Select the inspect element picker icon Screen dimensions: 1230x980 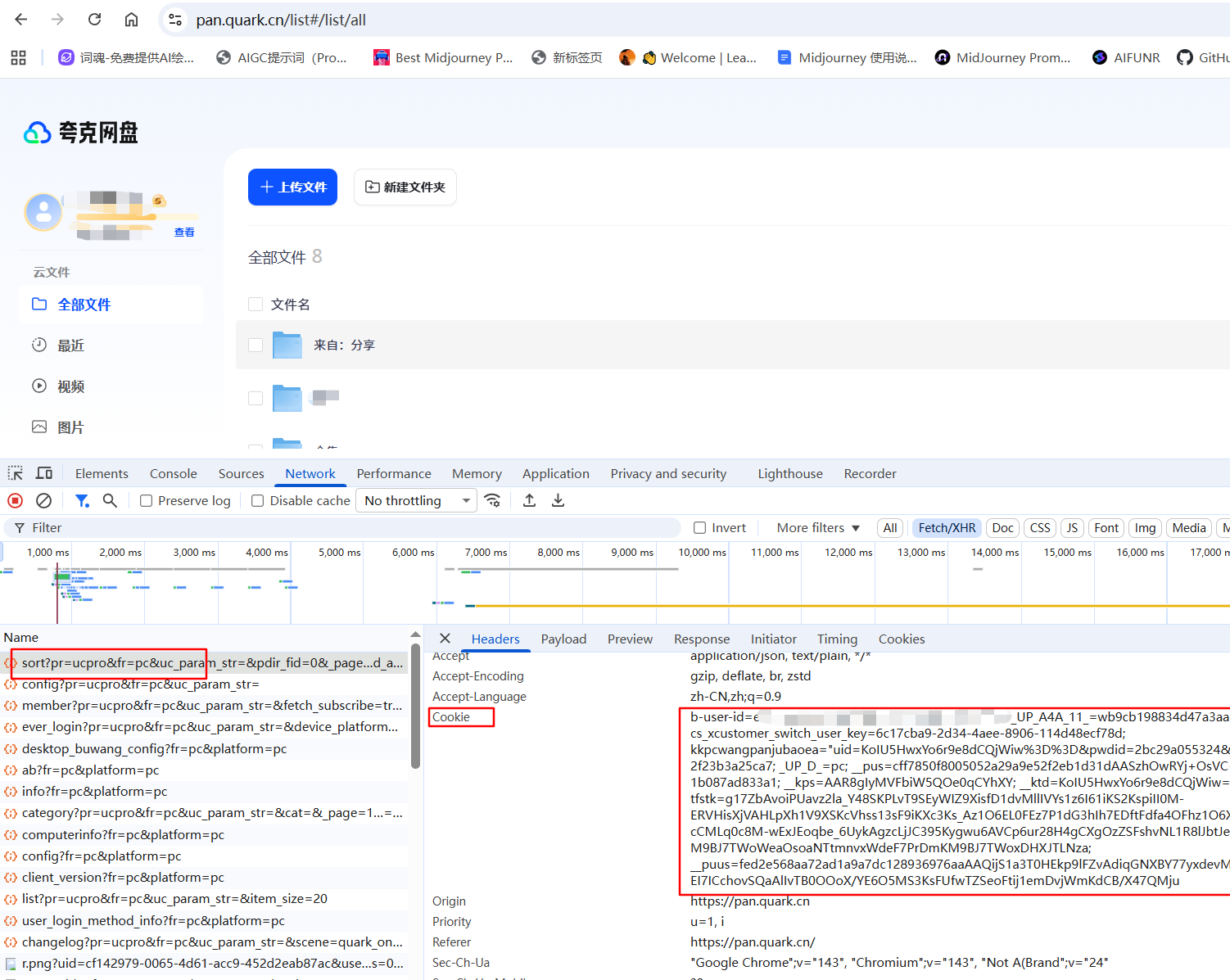[x=16, y=473]
